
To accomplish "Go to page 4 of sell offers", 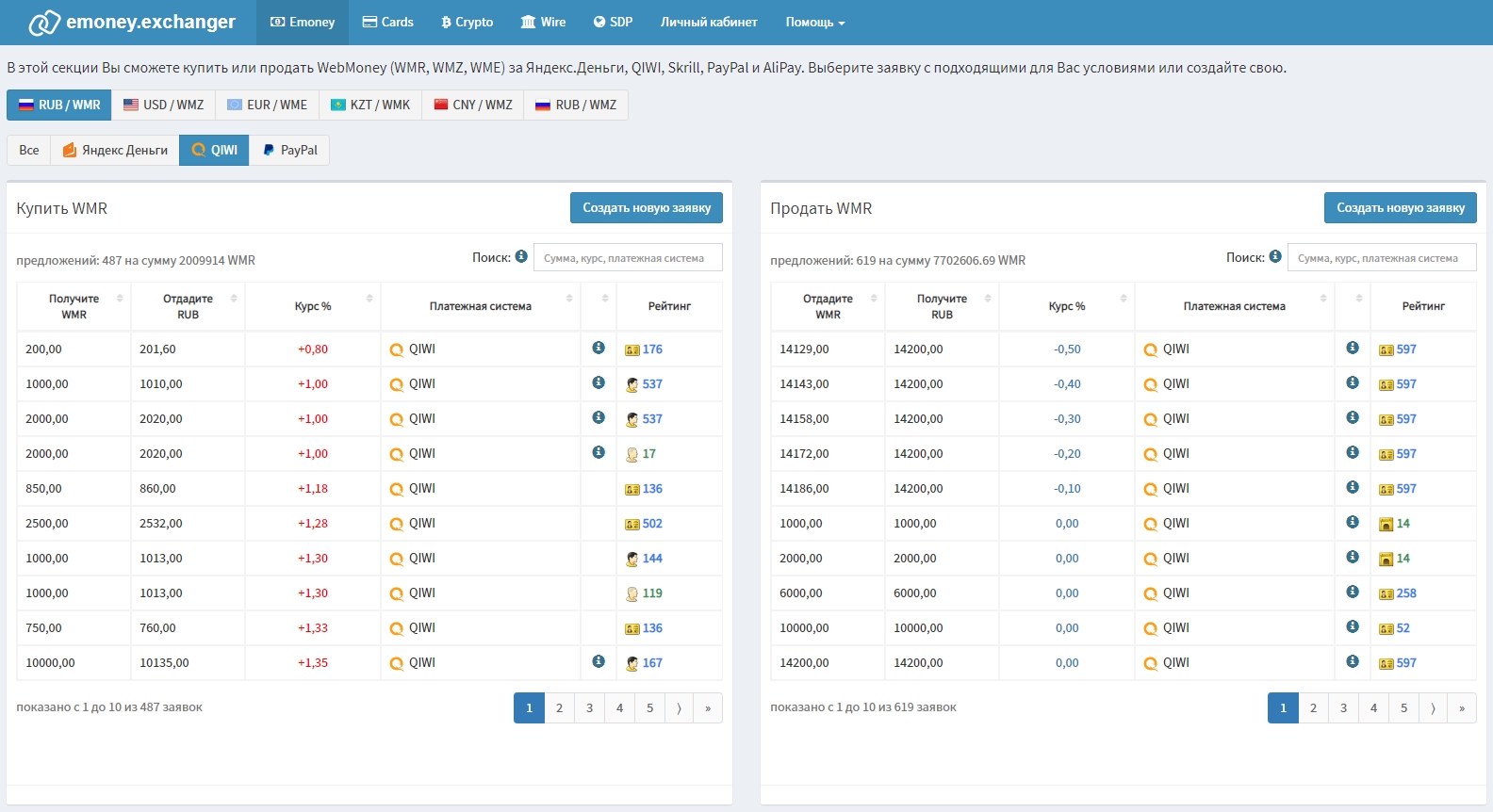I will pyautogui.click(x=1373, y=708).
